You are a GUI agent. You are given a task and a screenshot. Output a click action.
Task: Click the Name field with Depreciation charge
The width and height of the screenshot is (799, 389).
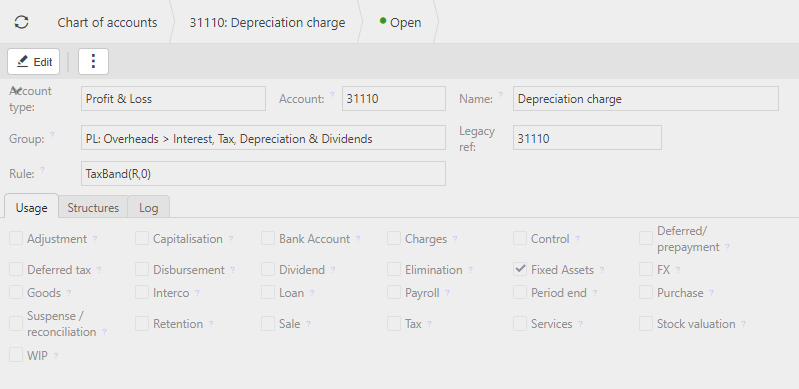pos(646,98)
